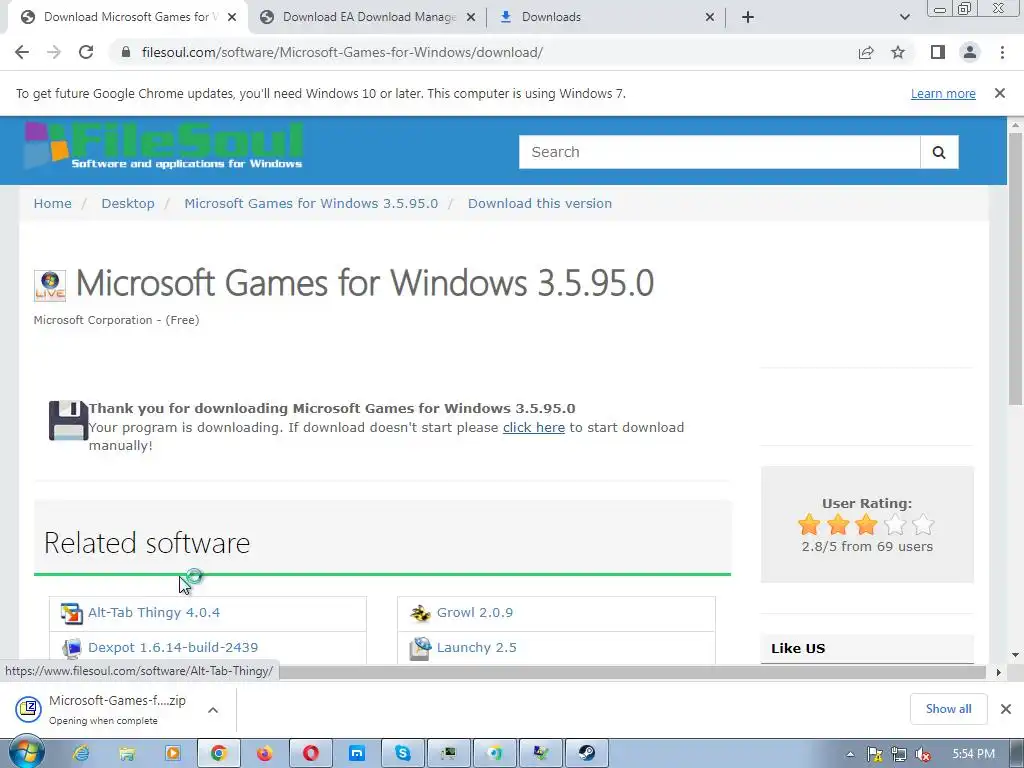Open the Alt-Tab Thingy 4.0.4 link
Viewport: 1024px width, 768px height.
click(x=154, y=613)
